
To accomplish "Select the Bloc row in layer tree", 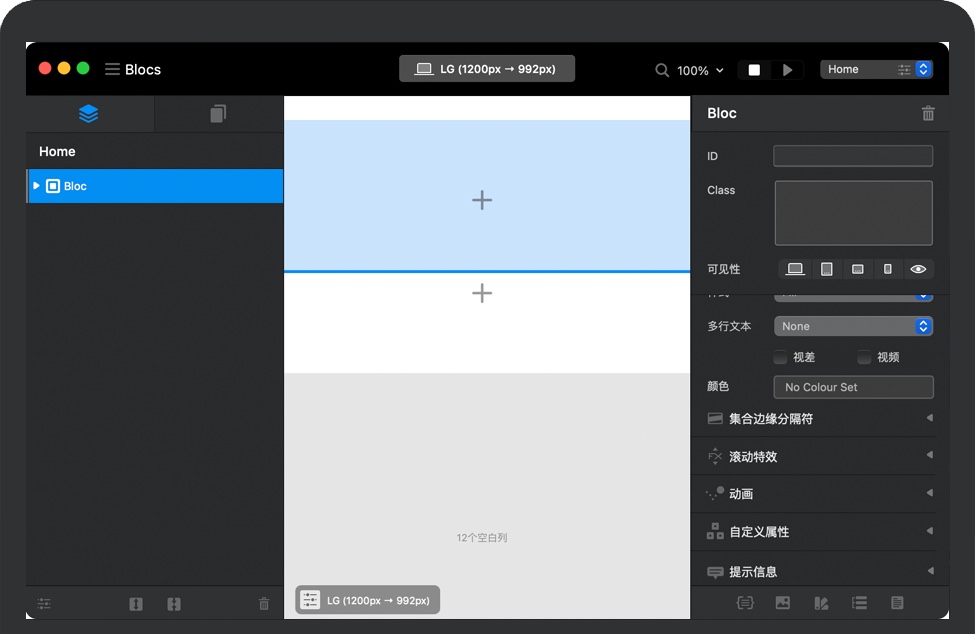I will click(x=155, y=186).
